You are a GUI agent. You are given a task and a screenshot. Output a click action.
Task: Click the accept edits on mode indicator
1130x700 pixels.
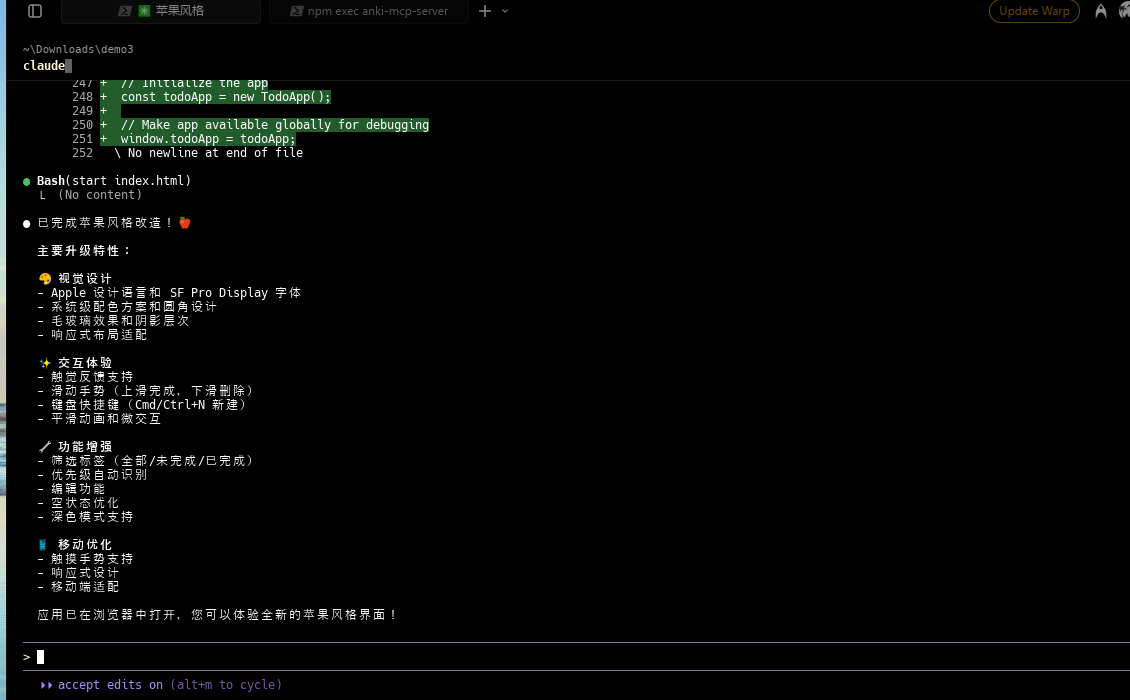point(110,684)
